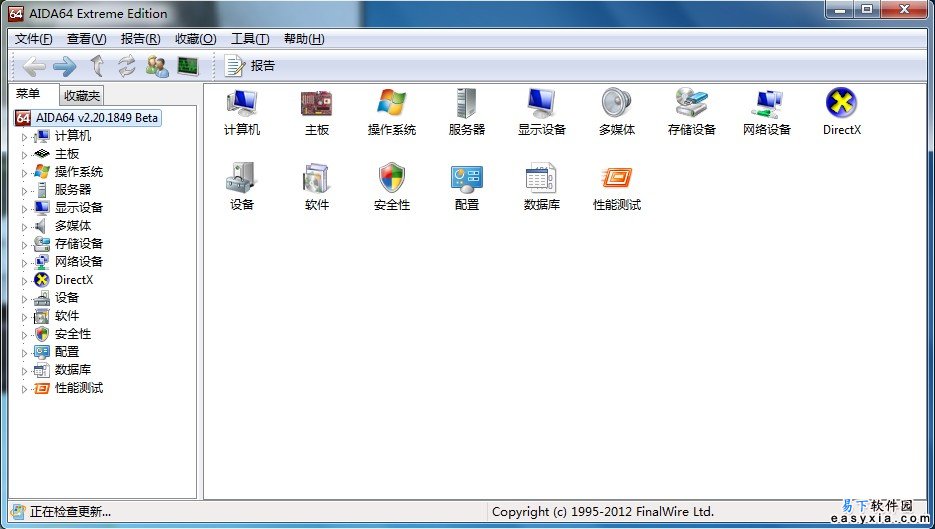Open the 显示设备 monitor icon in main pane
Viewport: 935px width, 529px height.
coord(541,103)
